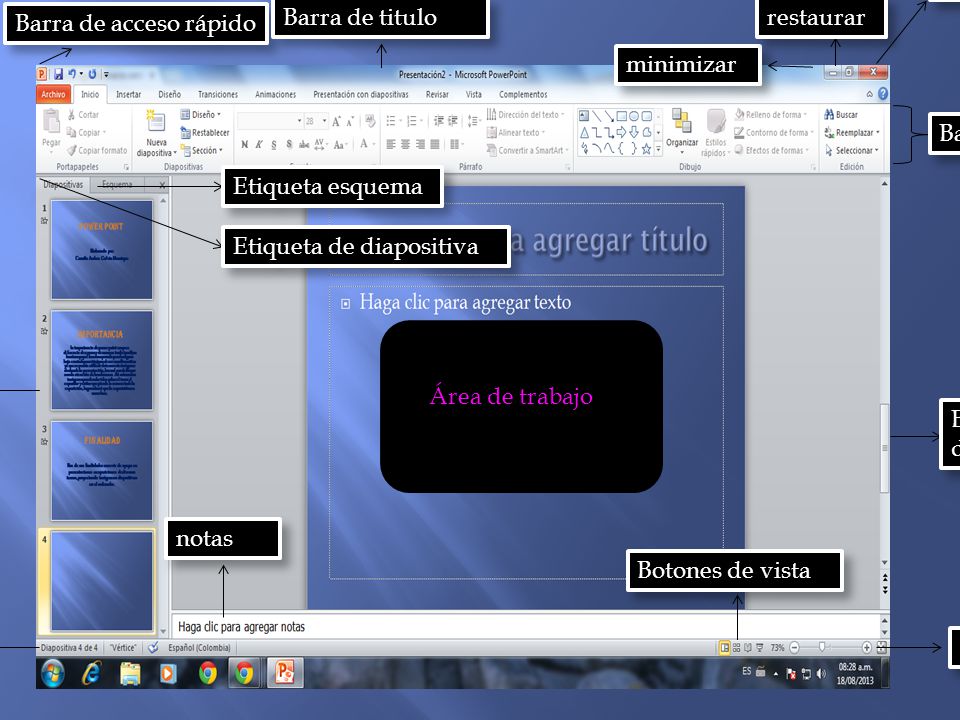Click the Windows Start button
This screenshot has width=960, height=720.
click(53, 673)
